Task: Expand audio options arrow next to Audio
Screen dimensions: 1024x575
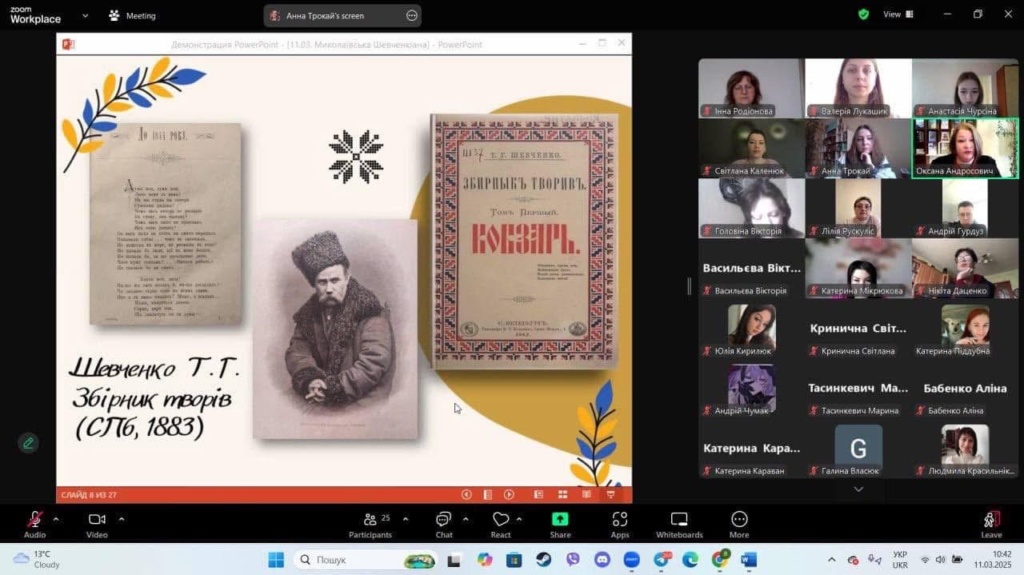Action: point(56,519)
